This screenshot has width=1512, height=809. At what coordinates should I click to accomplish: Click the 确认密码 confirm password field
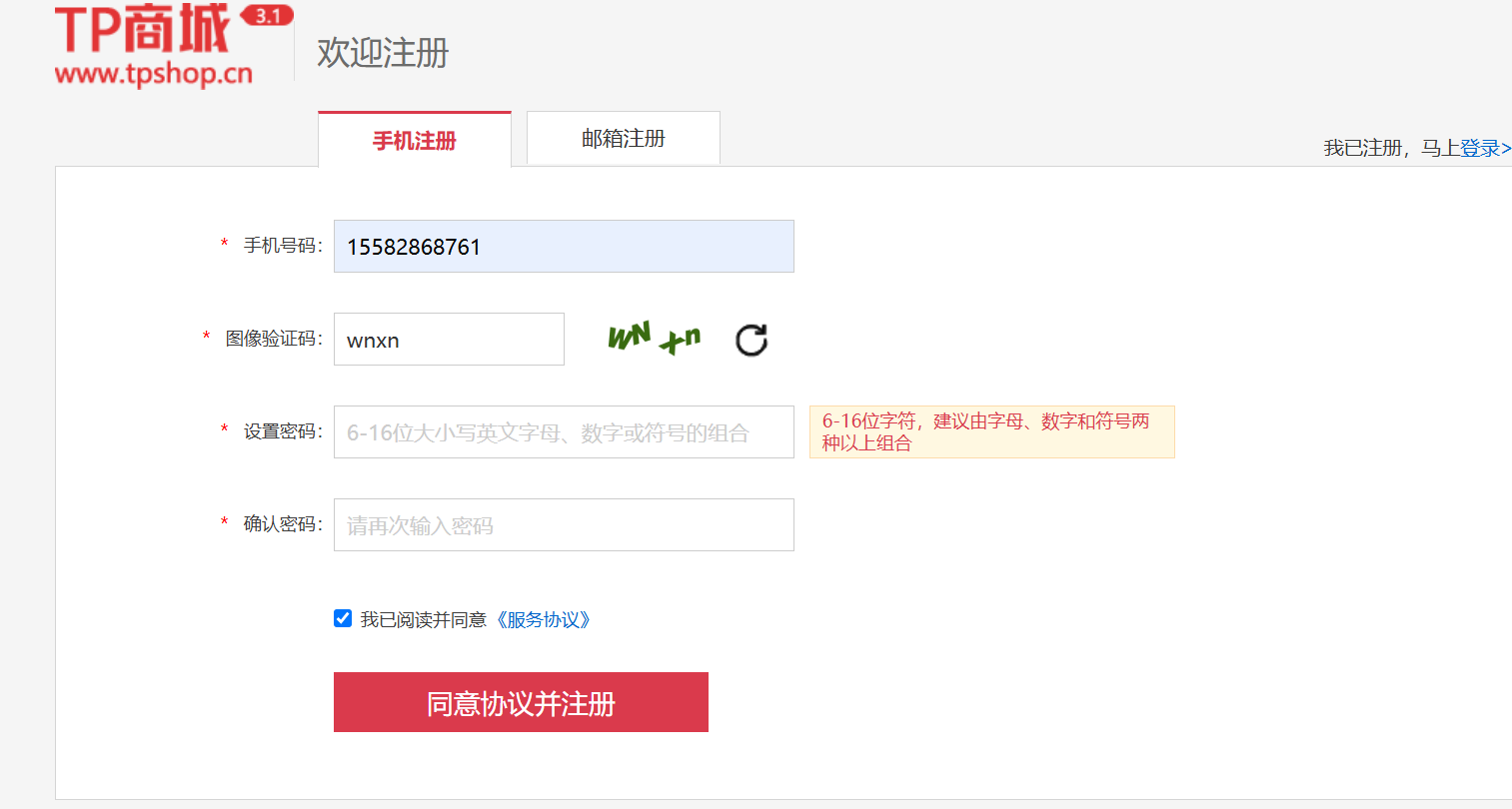coord(563,524)
